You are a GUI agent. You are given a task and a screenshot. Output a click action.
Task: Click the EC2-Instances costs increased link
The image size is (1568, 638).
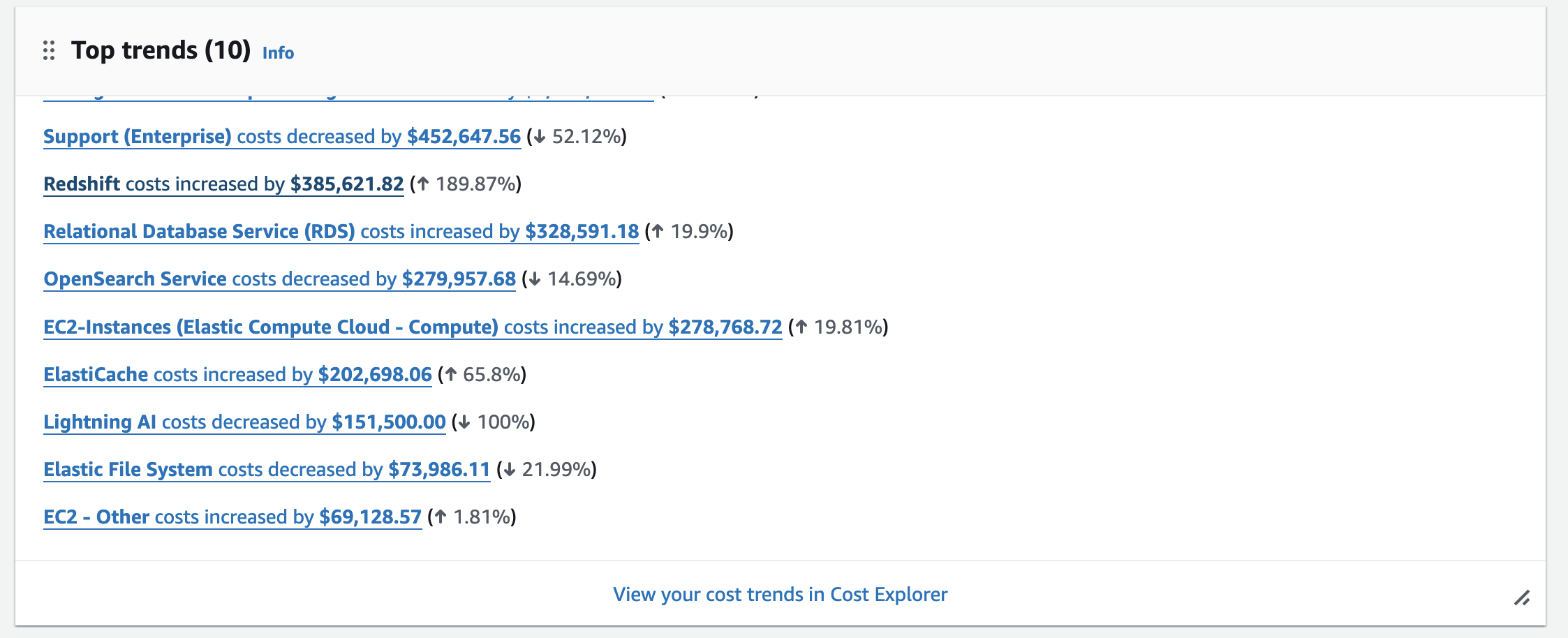[x=413, y=327]
